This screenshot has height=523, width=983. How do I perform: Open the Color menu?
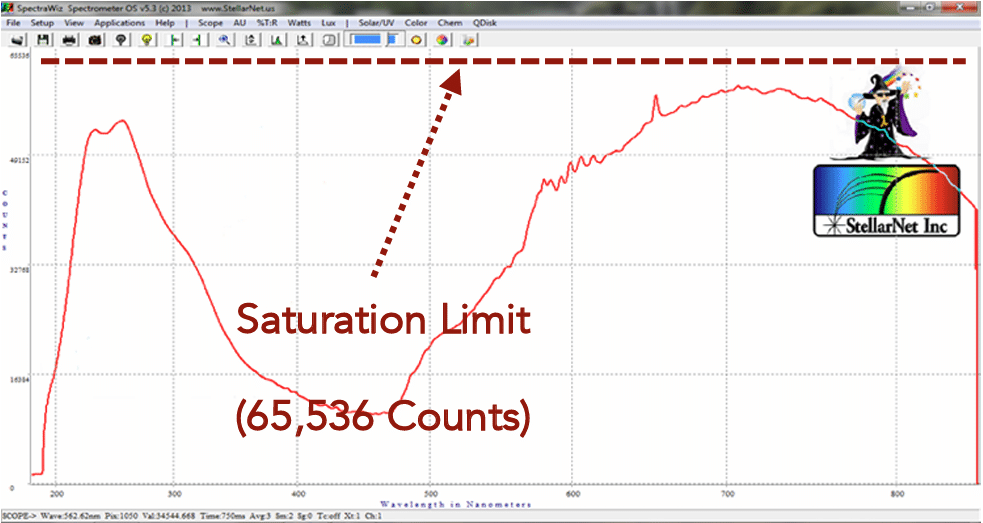click(416, 23)
